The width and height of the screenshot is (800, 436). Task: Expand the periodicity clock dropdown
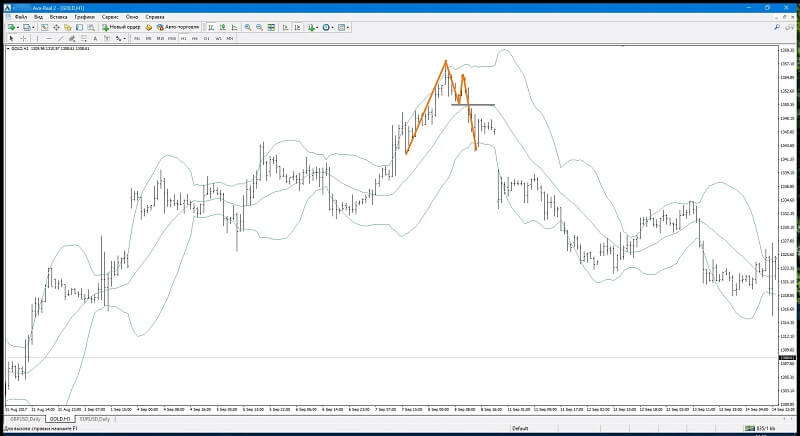(333, 28)
